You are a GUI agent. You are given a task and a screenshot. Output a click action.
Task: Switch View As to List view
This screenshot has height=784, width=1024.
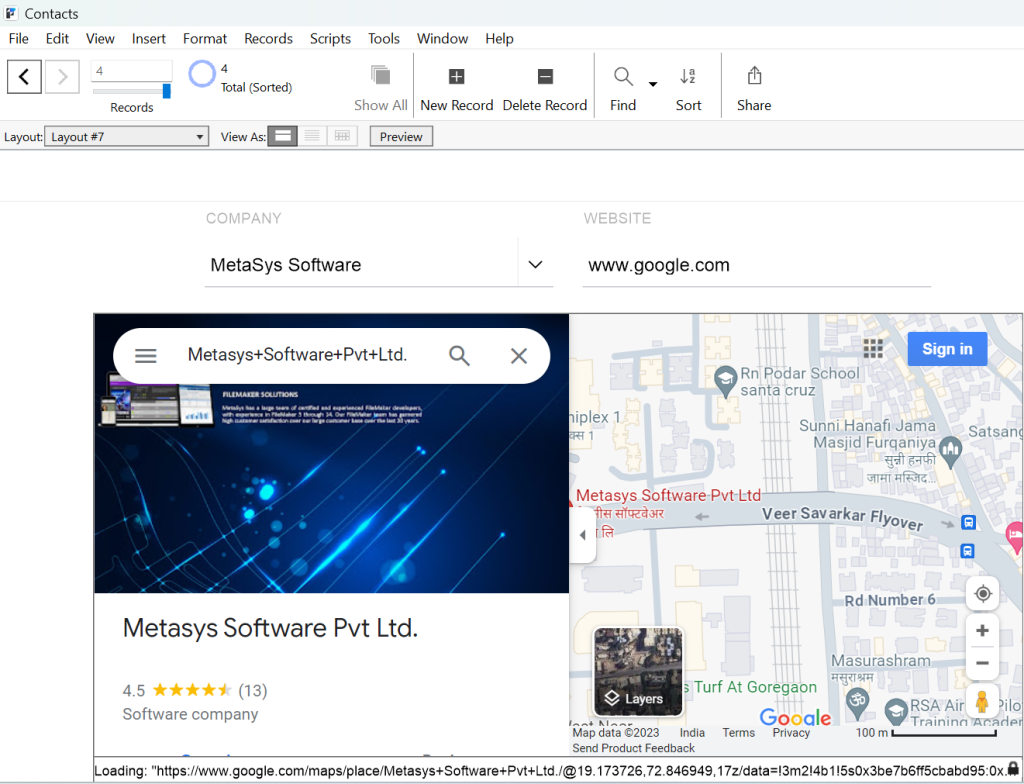click(311, 135)
